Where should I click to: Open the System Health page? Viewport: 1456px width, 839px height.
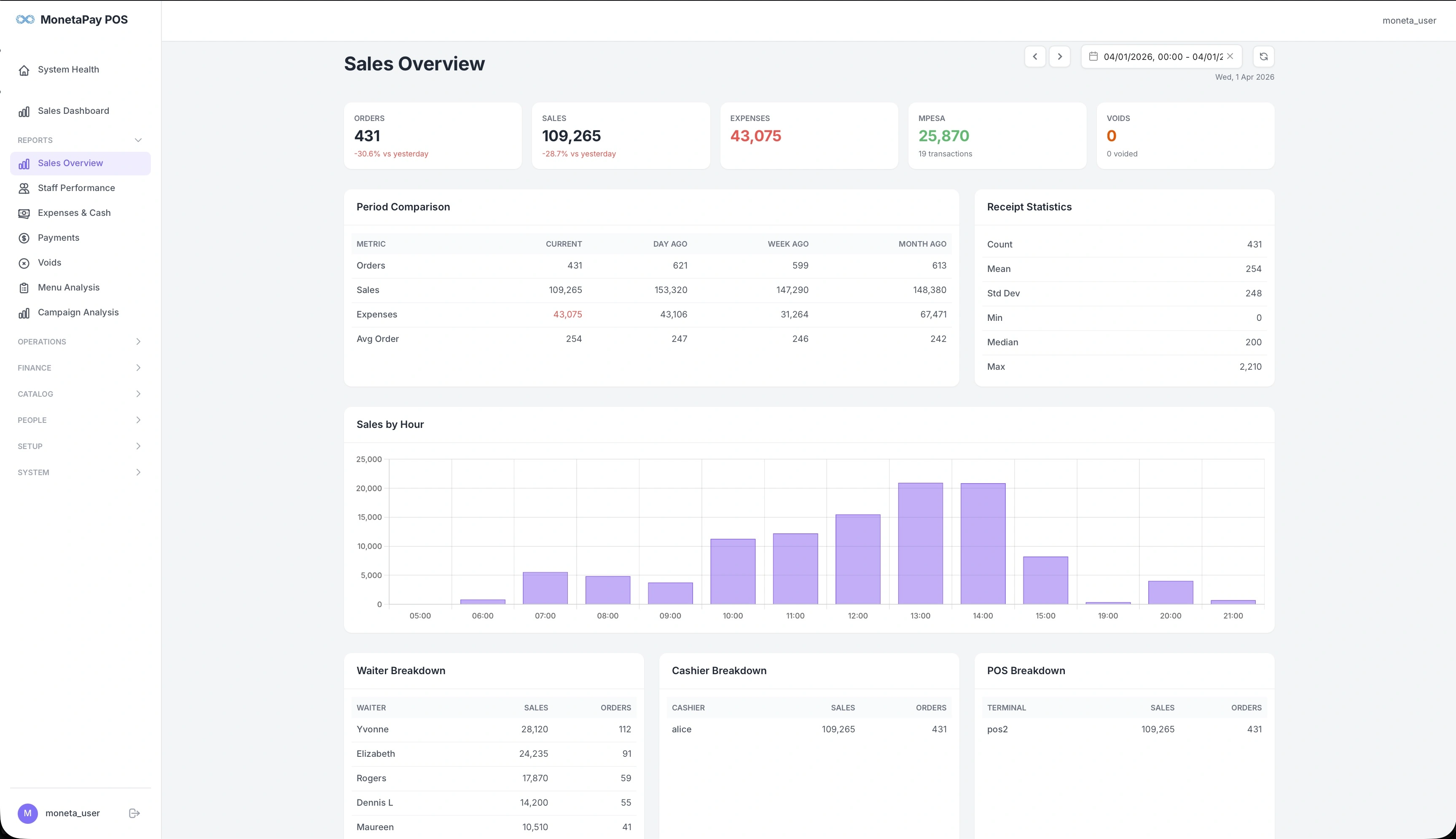coord(80,70)
